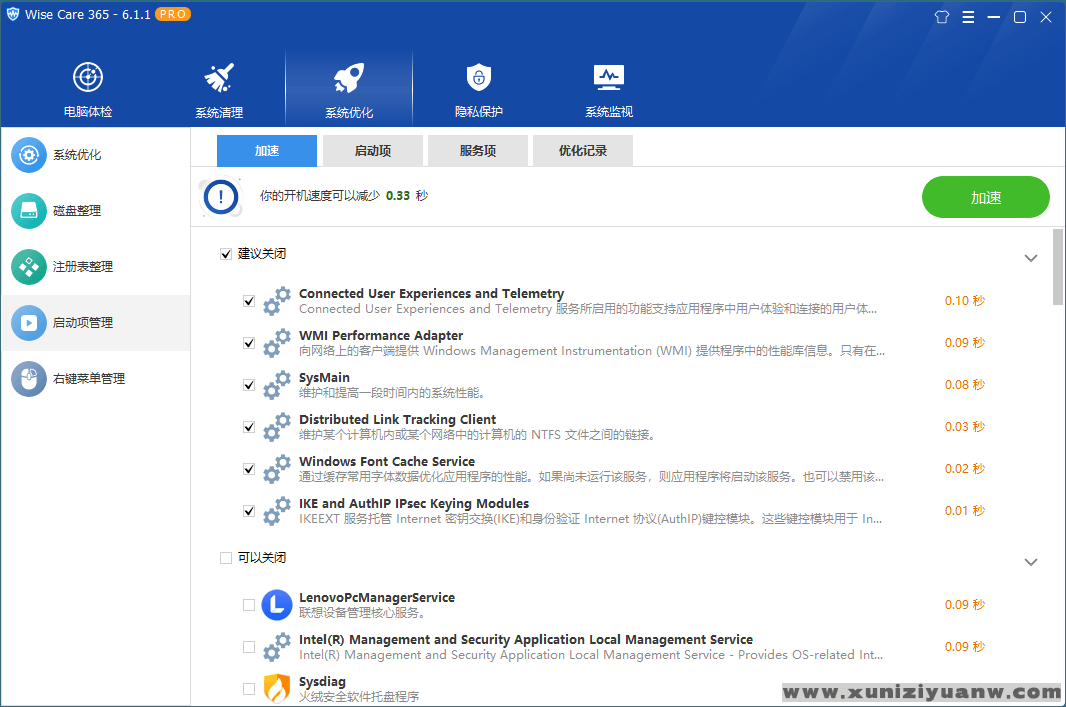Open the 系统清理 broom icon
The width and height of the screenshot is (1066, 707).
[219, 78]
